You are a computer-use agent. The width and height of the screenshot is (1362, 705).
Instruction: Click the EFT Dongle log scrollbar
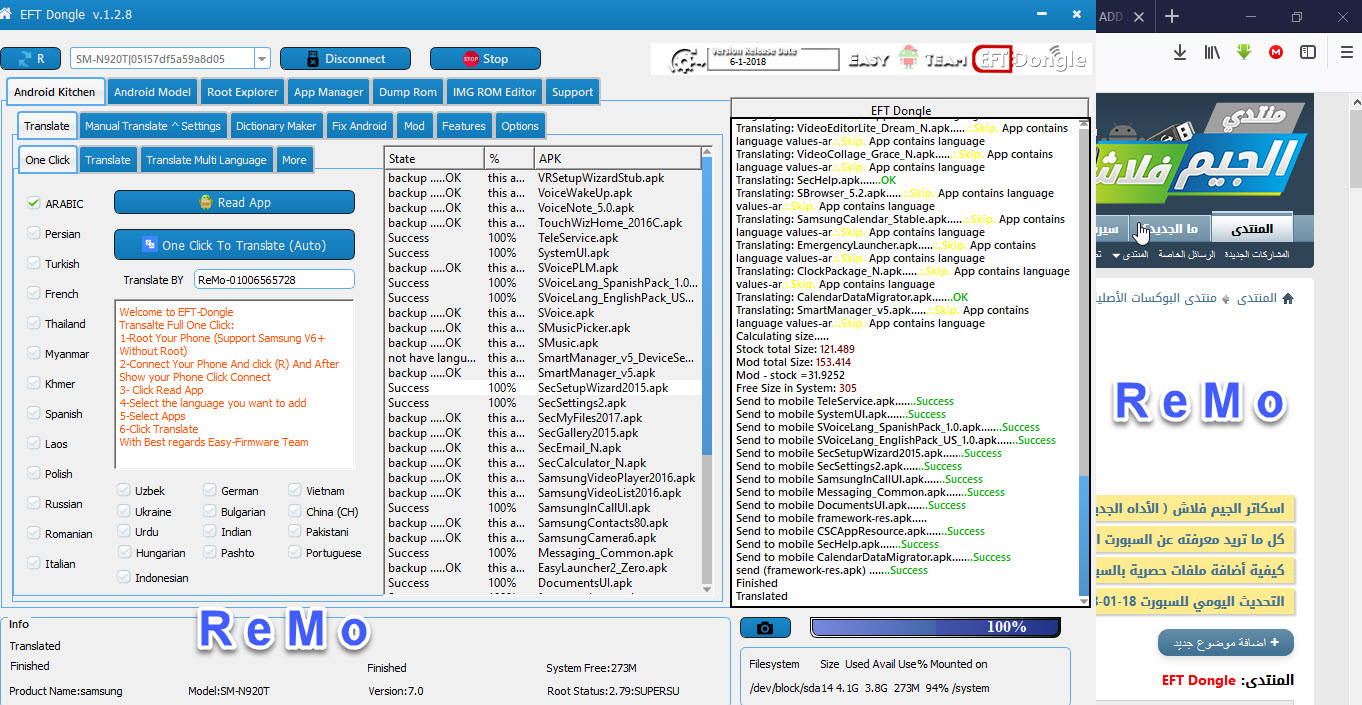1083,360
